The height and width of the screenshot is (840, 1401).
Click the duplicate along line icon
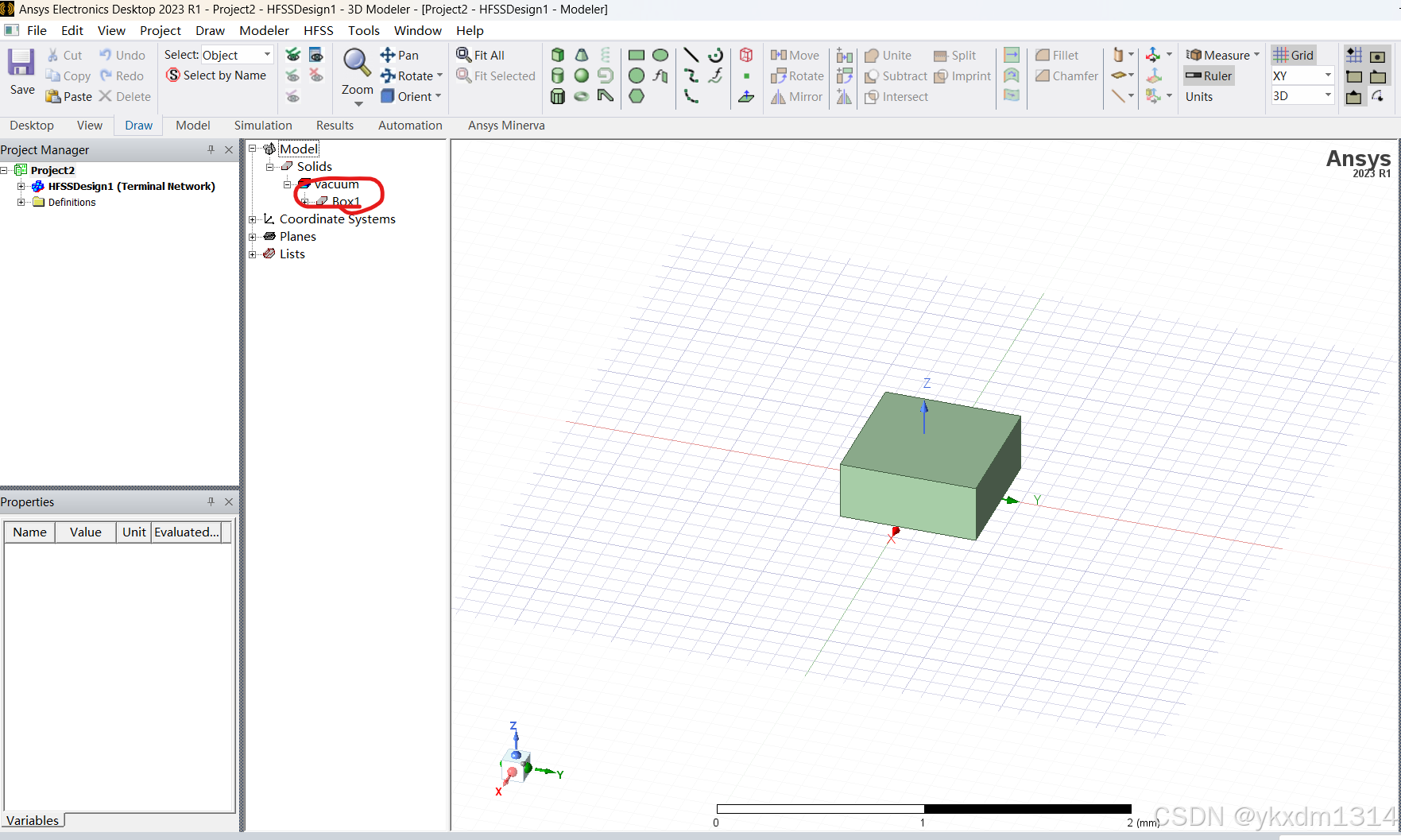coord(845,56)
